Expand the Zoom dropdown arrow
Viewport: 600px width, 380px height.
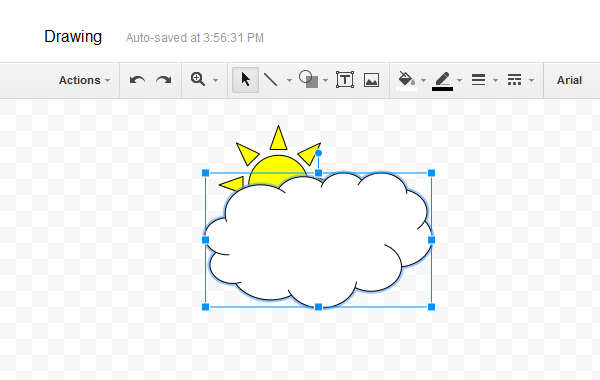pyautogui.click(x=215, y=80)
